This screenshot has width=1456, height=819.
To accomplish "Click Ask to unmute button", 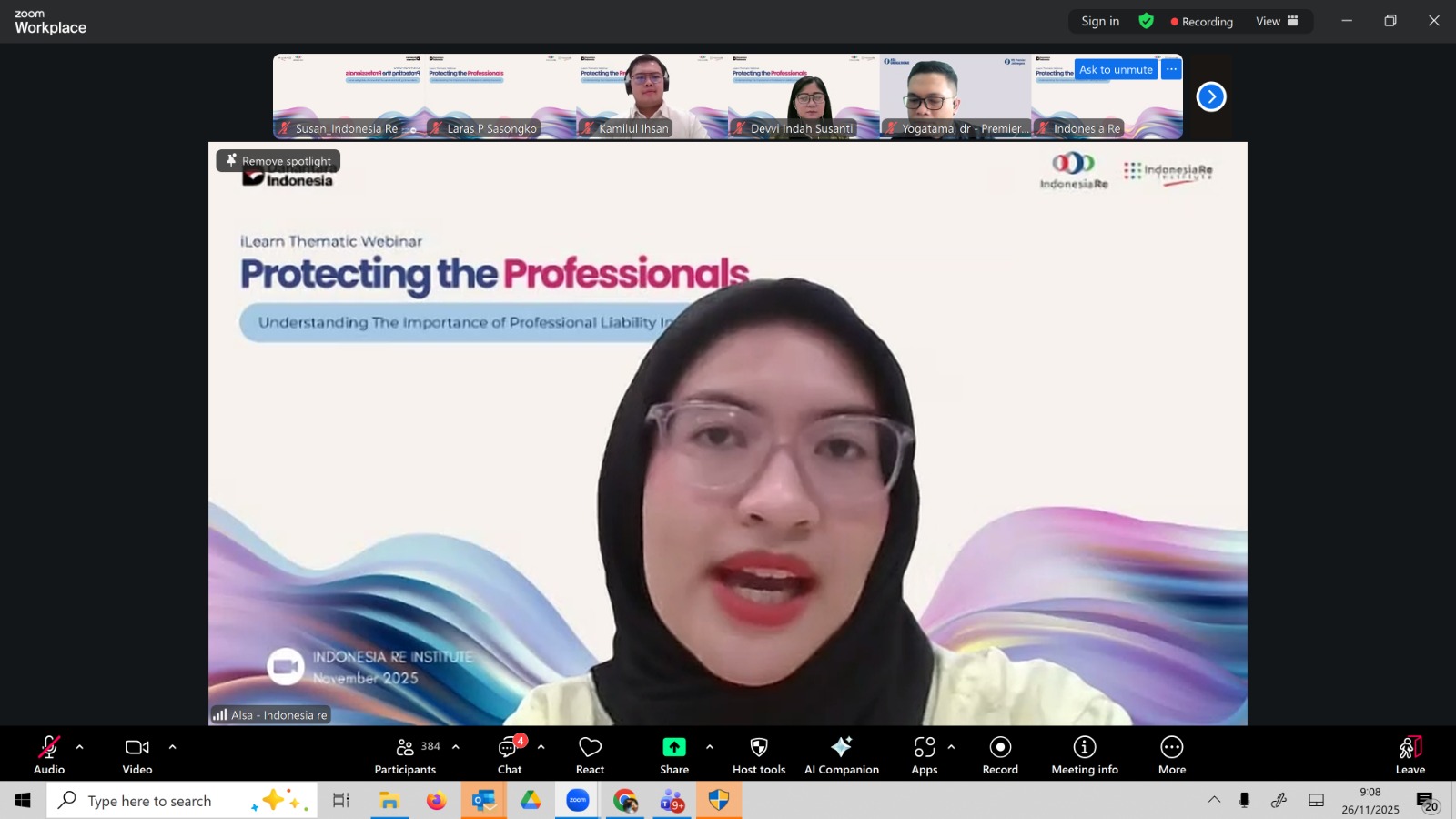I will pos(1116,70).
